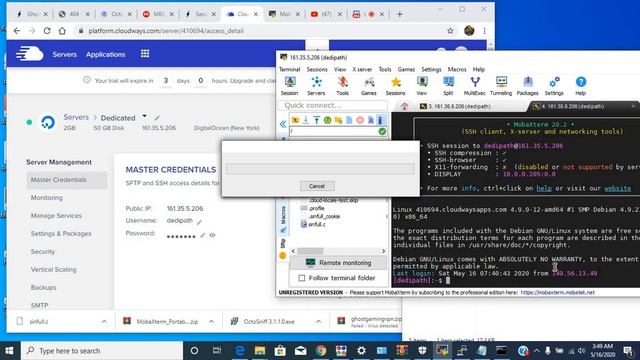Open the mobaxterm.mobatek.net link

point(558,293)
